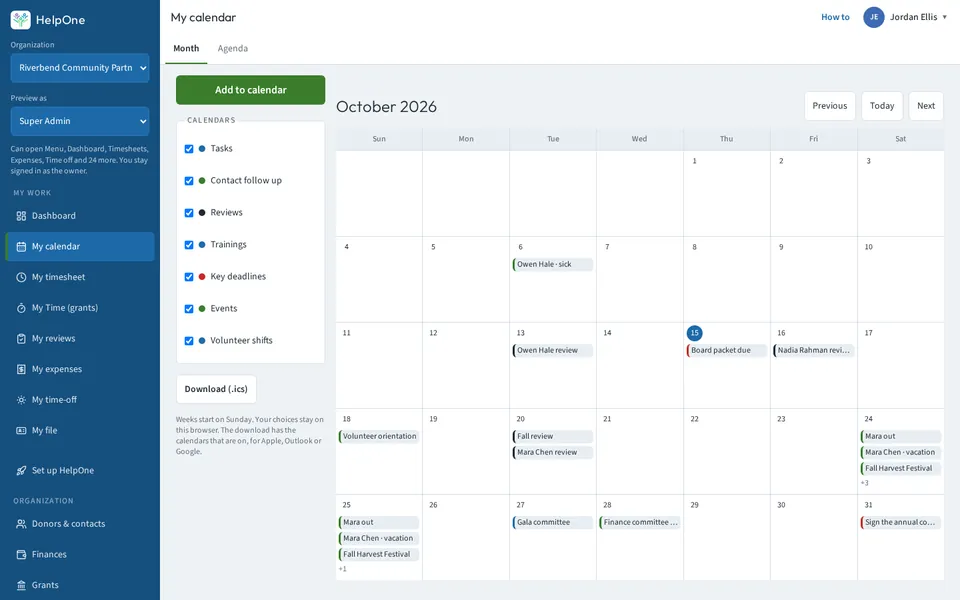Disable the Key deadlines calendar checkbox
This screenshot has width=960, height=600.
189,277
